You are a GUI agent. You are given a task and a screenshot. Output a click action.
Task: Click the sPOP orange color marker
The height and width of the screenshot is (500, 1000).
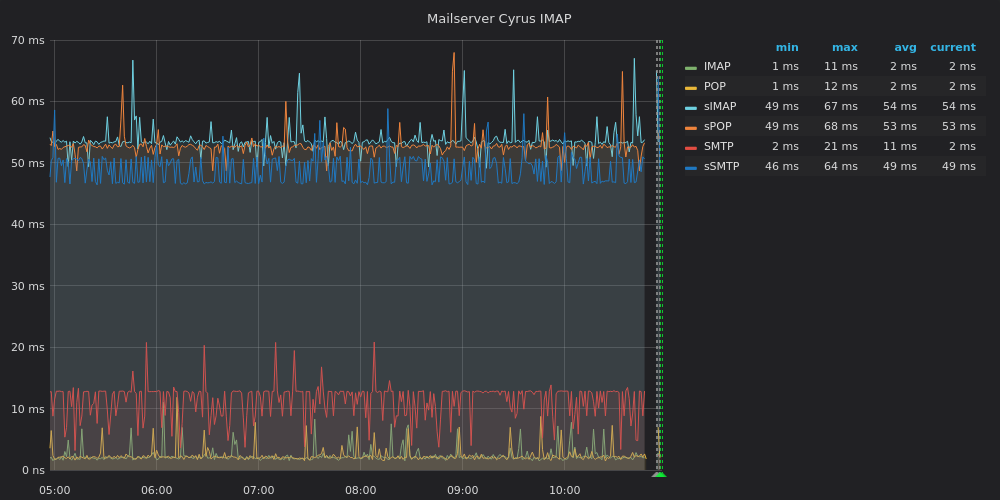tap(691, 127)
